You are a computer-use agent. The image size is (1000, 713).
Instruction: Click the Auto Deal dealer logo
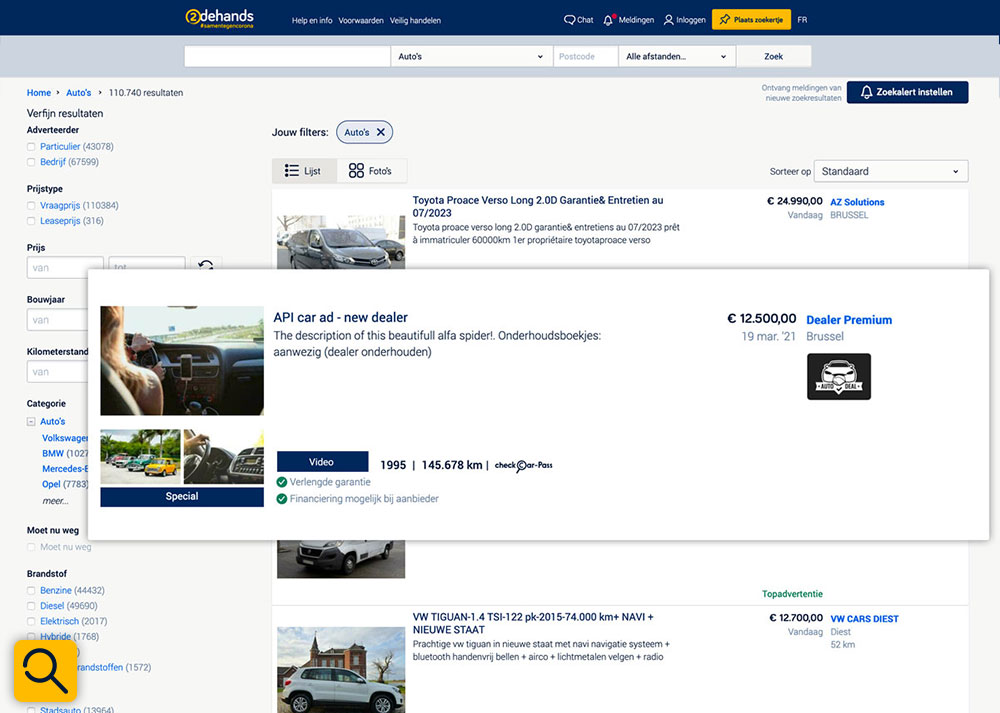coord(839,376)
